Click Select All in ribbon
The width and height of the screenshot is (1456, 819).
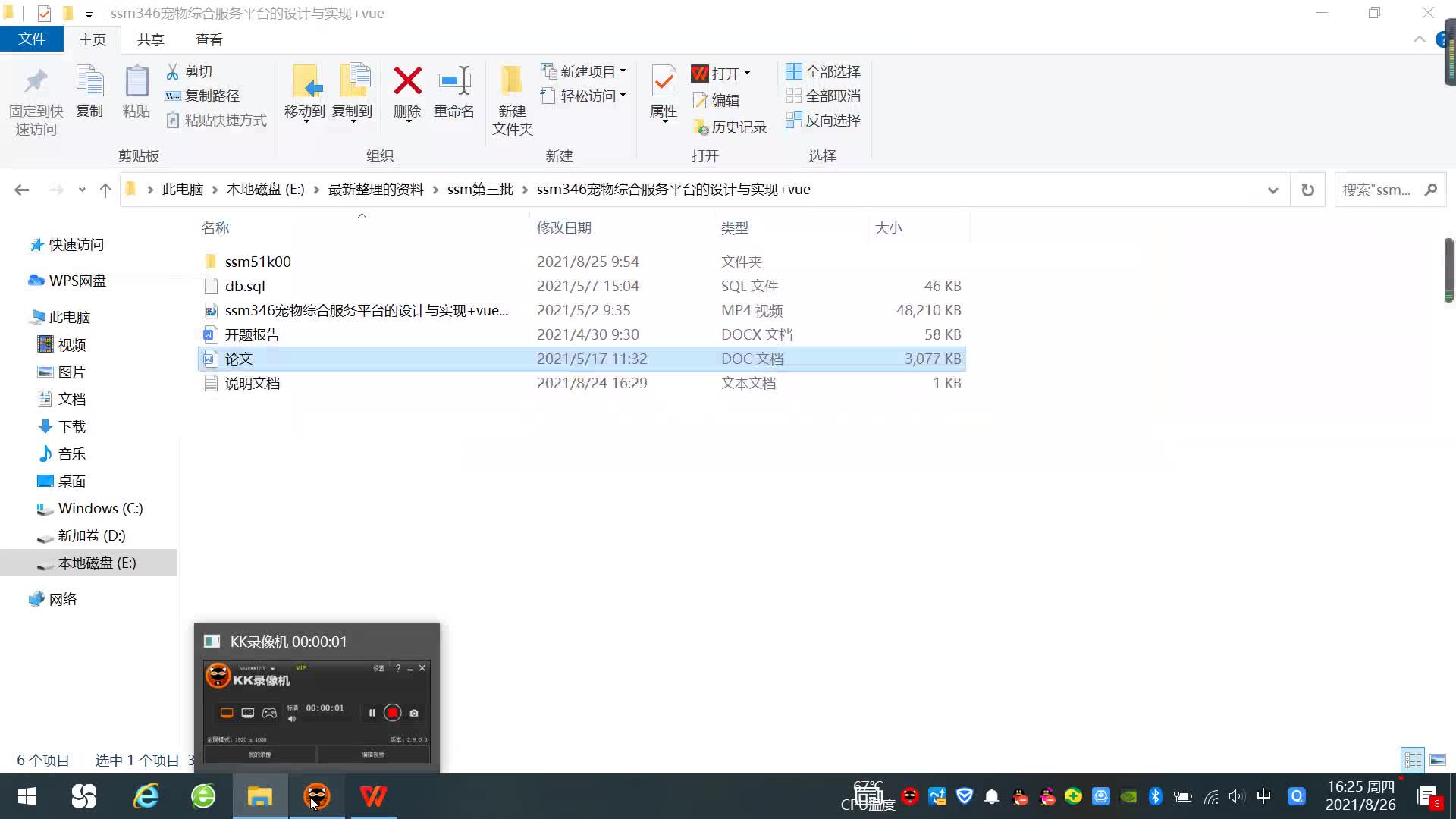tap(824, 71)
